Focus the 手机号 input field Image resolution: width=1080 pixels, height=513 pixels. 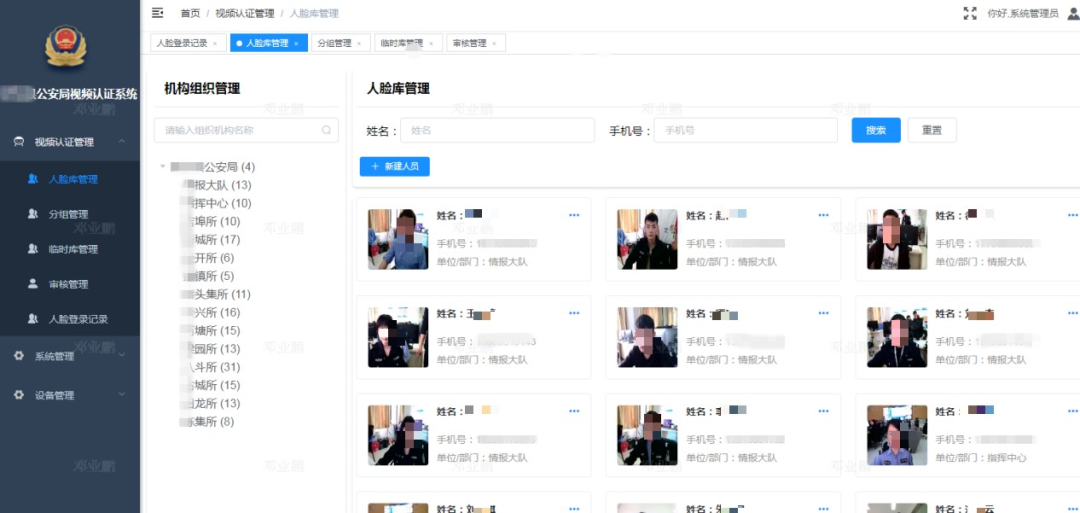click(745, 130)
